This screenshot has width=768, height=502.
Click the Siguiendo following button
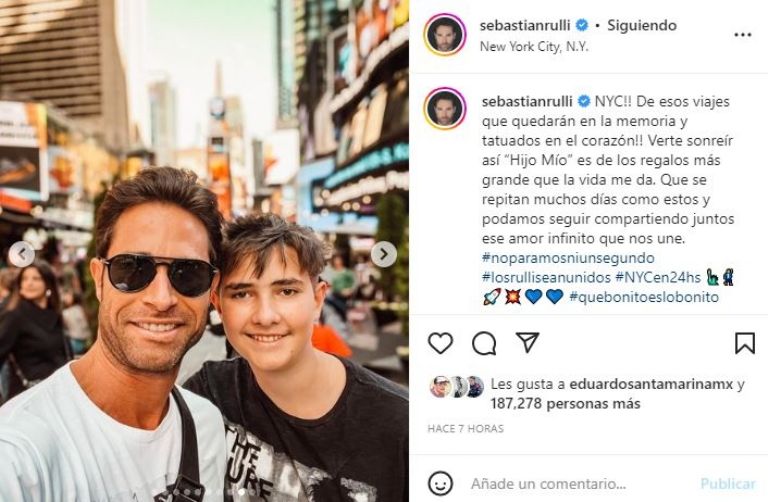642,25
